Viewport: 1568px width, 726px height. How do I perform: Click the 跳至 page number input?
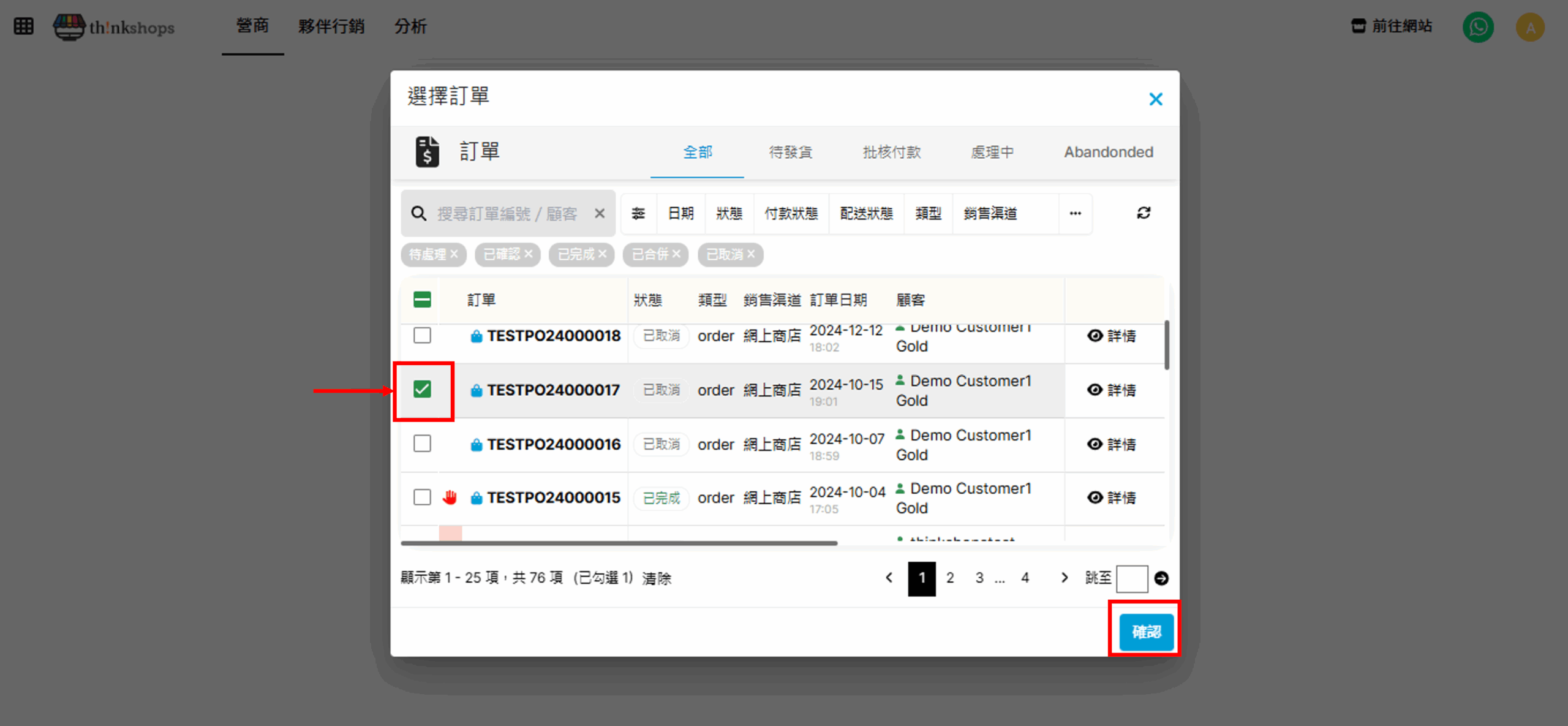tap(1131, 578)
